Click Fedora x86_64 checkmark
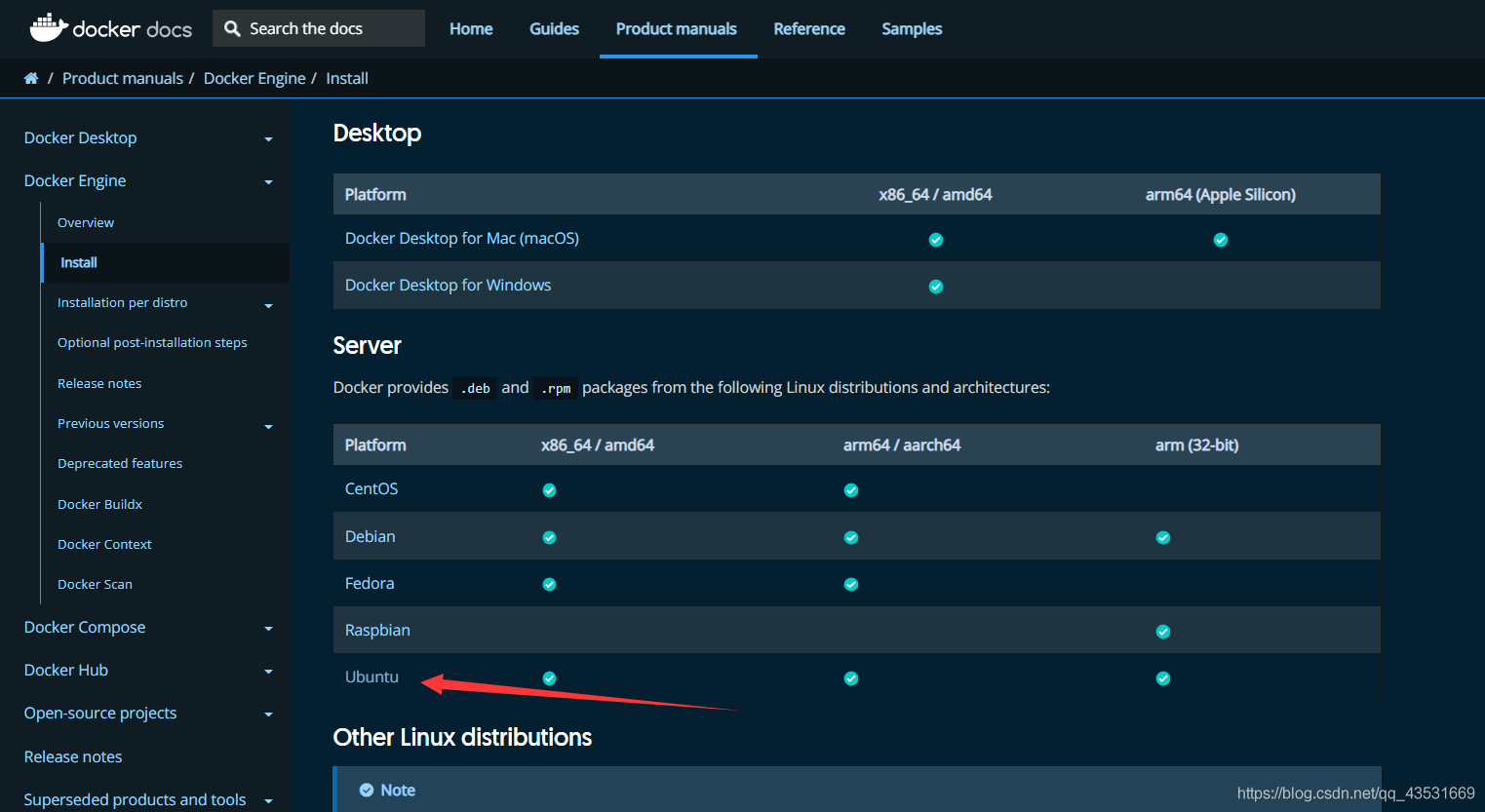1485x812 pixels. click(x=550, y=584)
